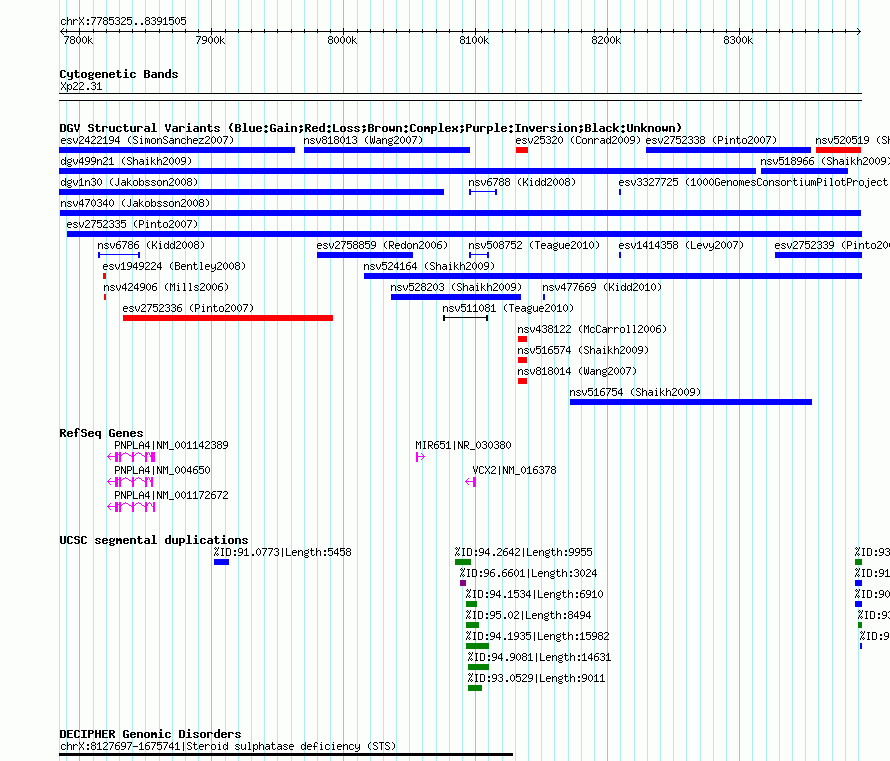Click the nsv438122 (McCarroll2006) label

(x=592, y=329)
